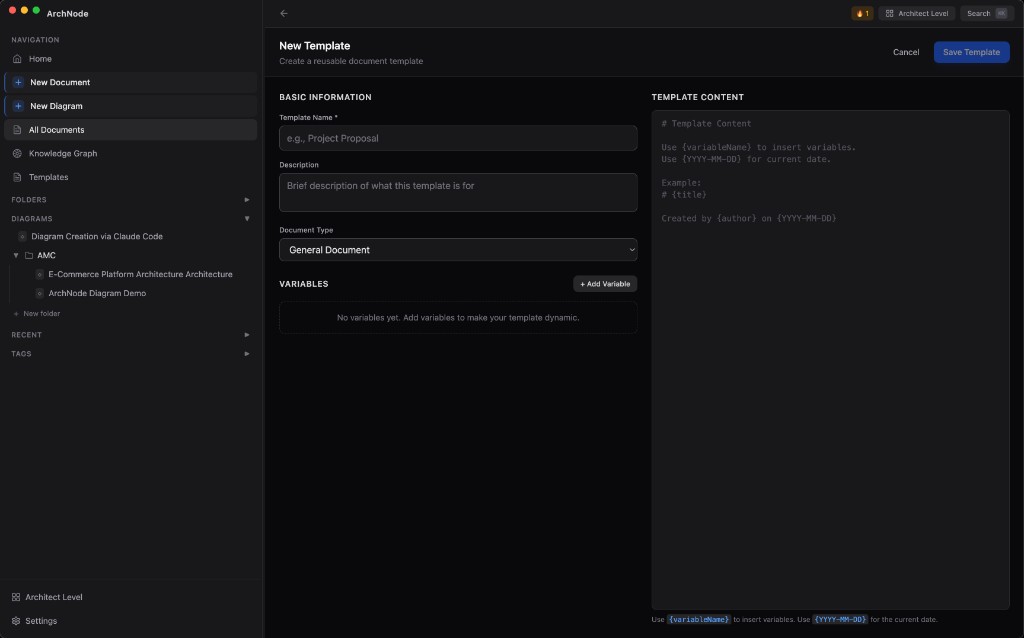Screen dimensions: 1024x638
Task: Open Home in the navigation
Action: pyautogui.click(x=131, y=59)
